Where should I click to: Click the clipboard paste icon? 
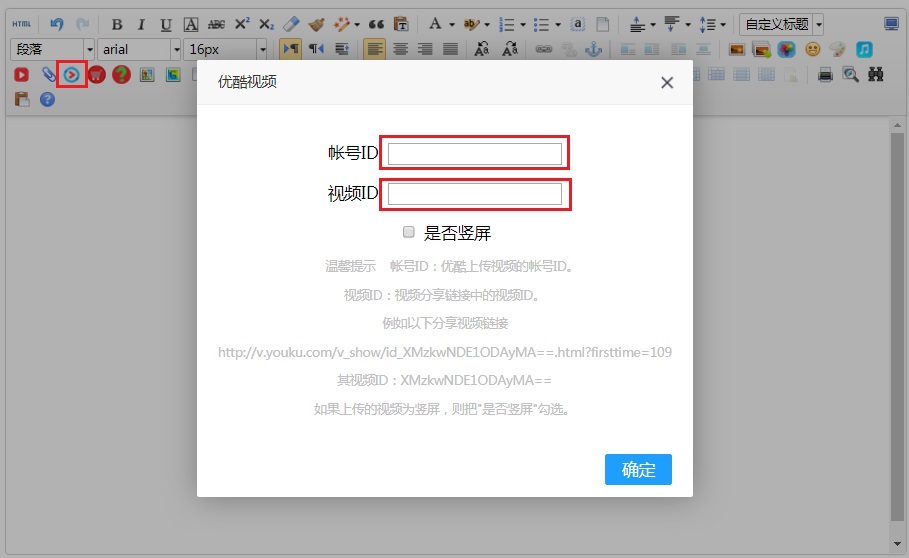[x=21, y=100]
